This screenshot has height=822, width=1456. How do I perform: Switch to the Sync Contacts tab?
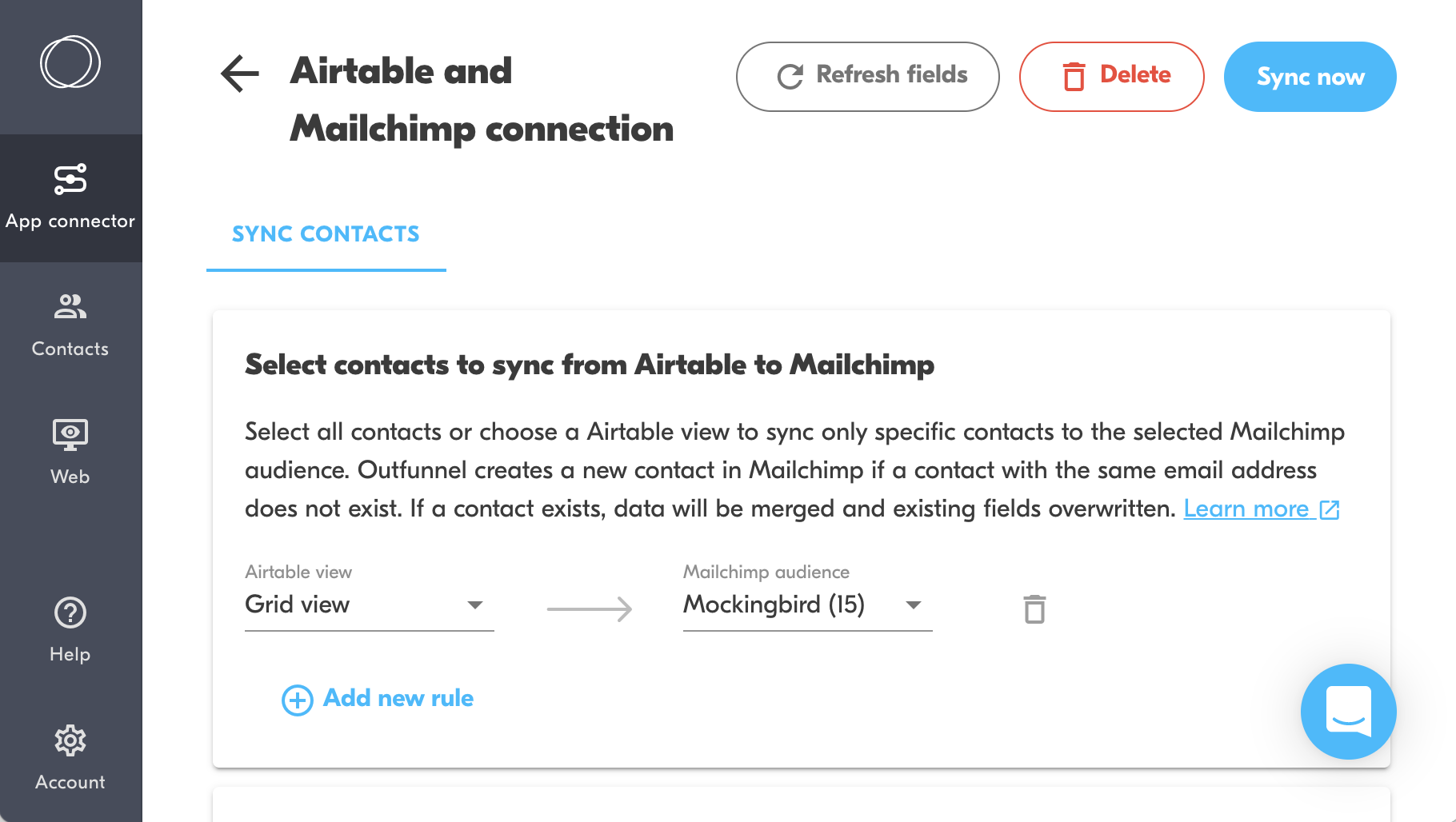click(x=326, y=234)
